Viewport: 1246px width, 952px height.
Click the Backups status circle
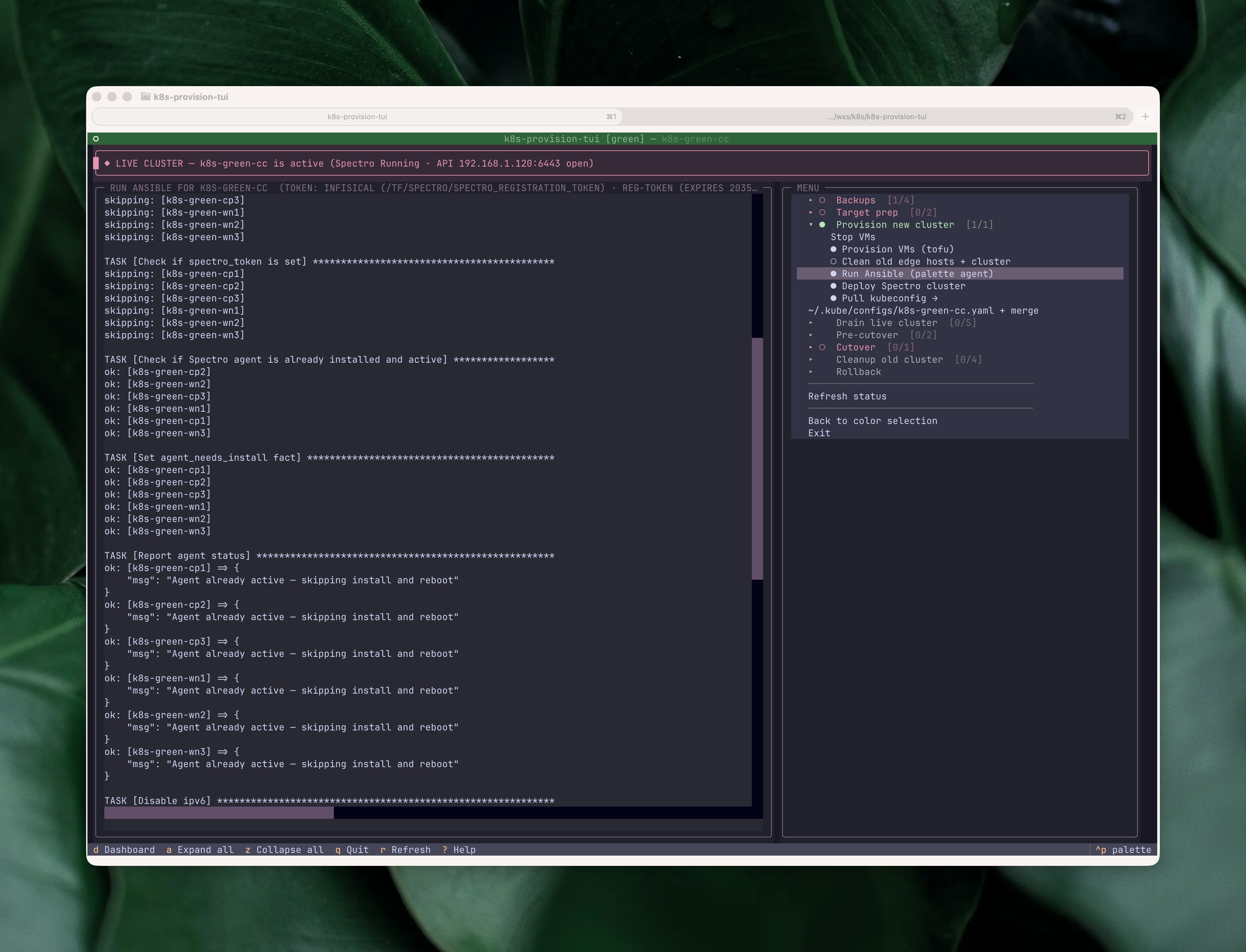[x=822, y=200]
